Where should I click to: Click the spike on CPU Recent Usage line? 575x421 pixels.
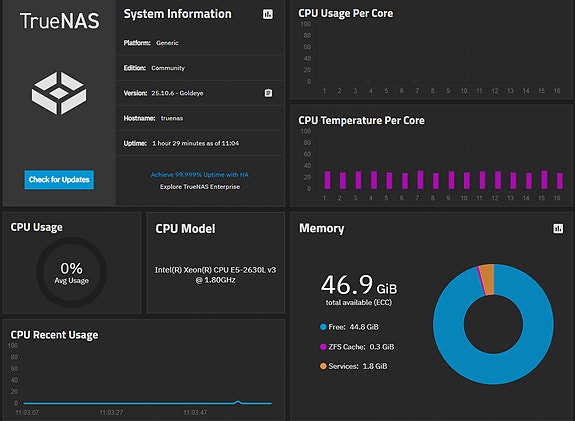pos(238,402)
